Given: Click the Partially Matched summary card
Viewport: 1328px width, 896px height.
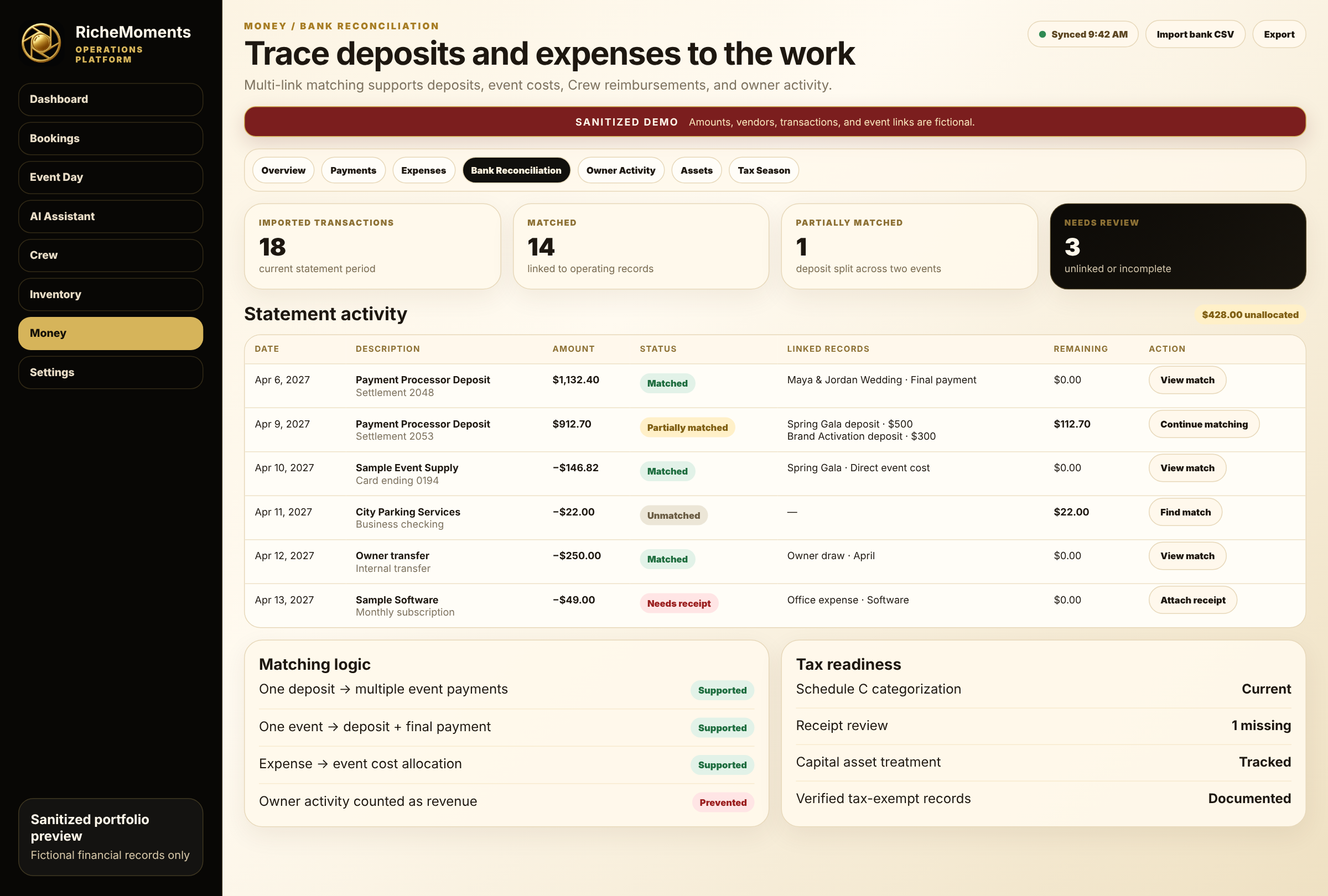Looking at the screenshot, I should tap(909, 246).
